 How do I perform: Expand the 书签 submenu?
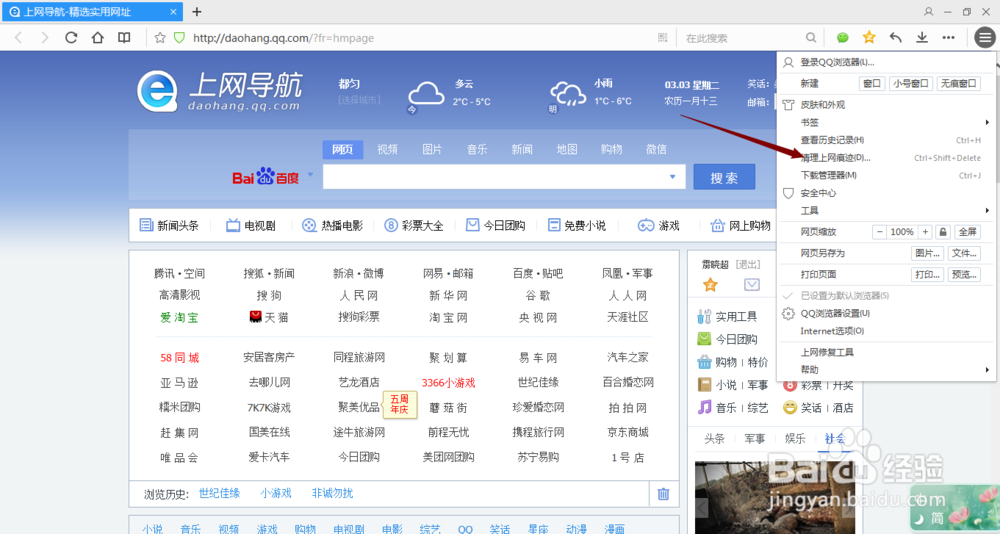(886, 122)
